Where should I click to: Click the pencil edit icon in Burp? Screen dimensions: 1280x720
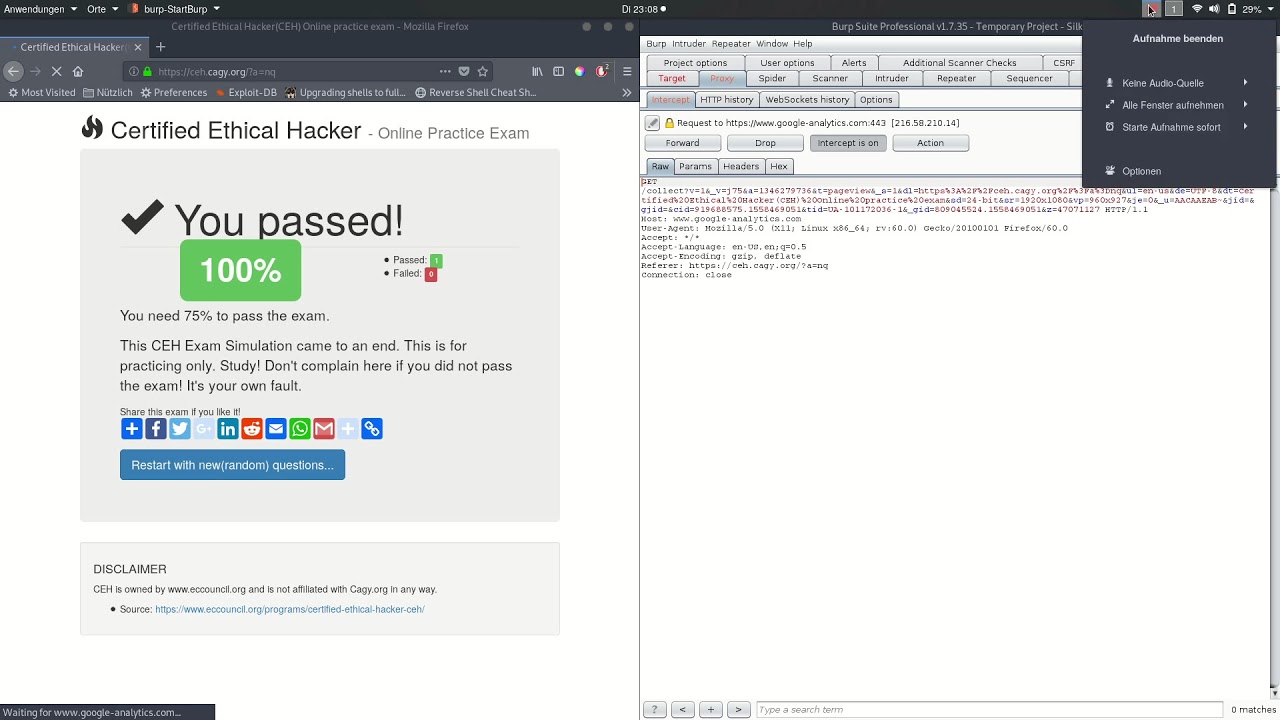[653, 123]
